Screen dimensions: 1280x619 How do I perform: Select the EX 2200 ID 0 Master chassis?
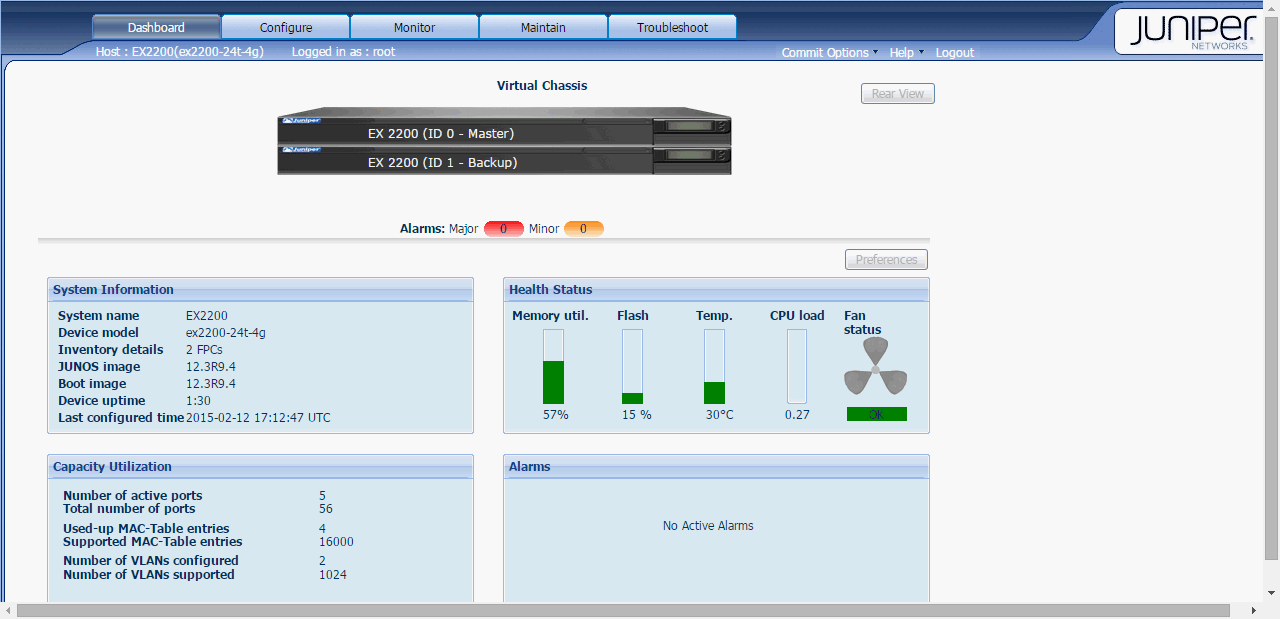[x=504, y=132]
